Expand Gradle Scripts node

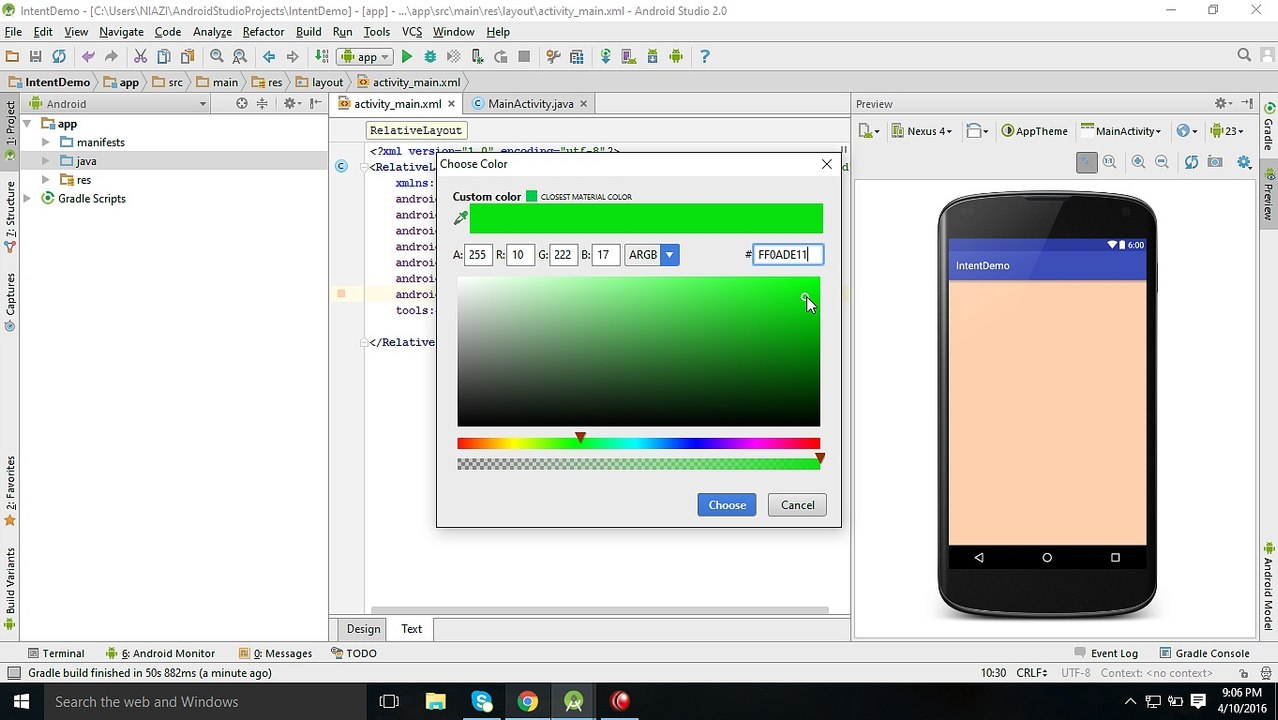[x=29, y=199]
